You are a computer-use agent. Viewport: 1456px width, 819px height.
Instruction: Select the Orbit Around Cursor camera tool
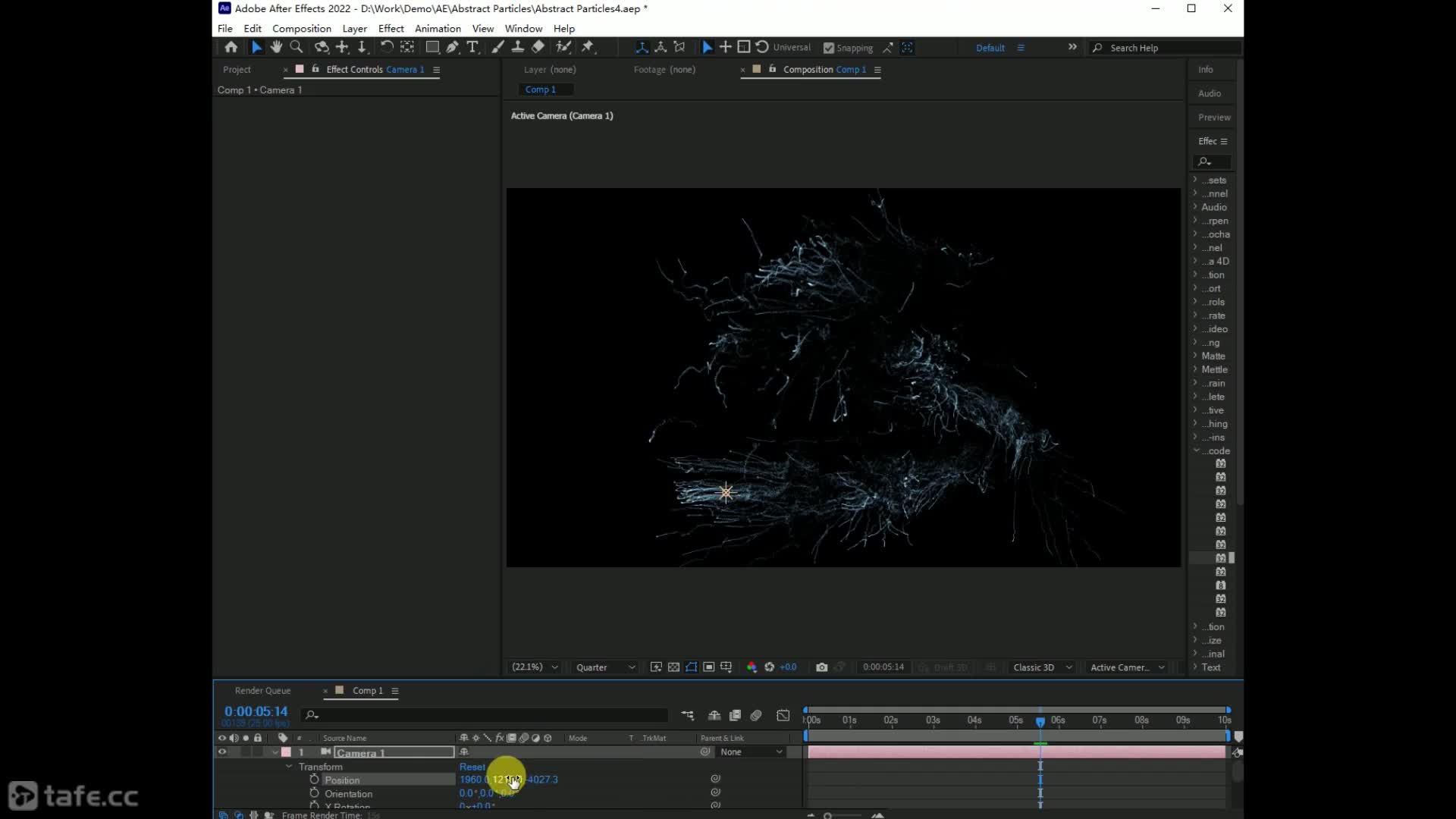pyautogui.click(x=322, y=47)
